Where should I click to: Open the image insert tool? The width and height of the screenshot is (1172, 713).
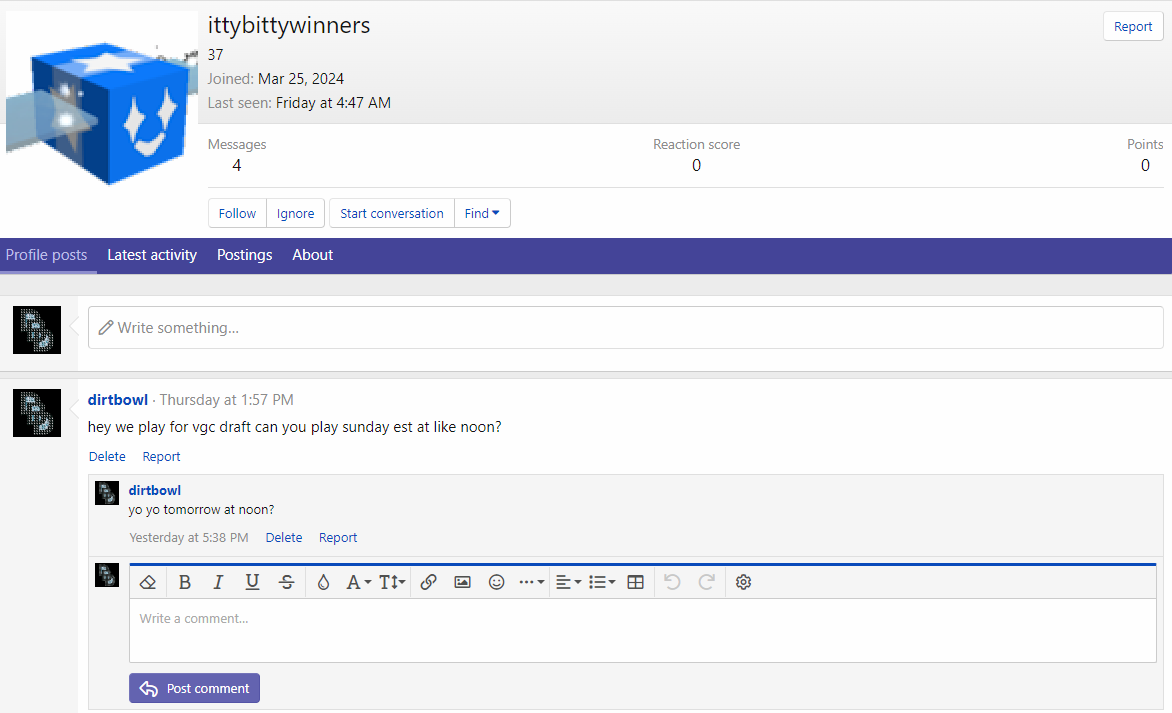[461, 581]
